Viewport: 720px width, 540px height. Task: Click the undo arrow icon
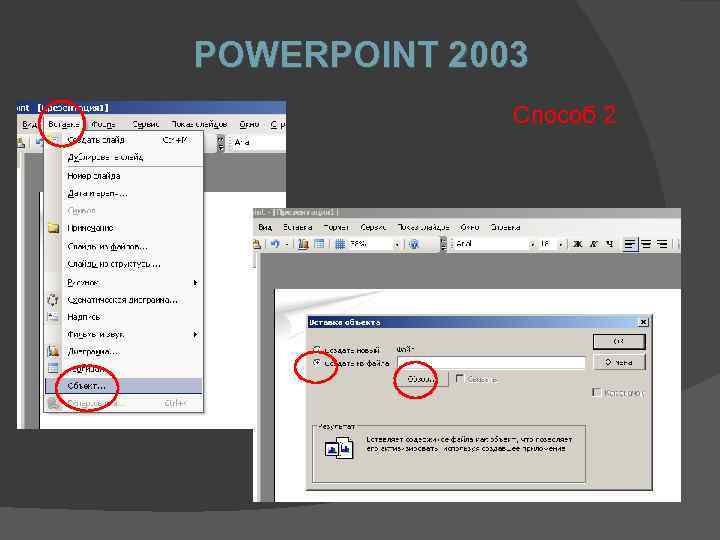275,244
